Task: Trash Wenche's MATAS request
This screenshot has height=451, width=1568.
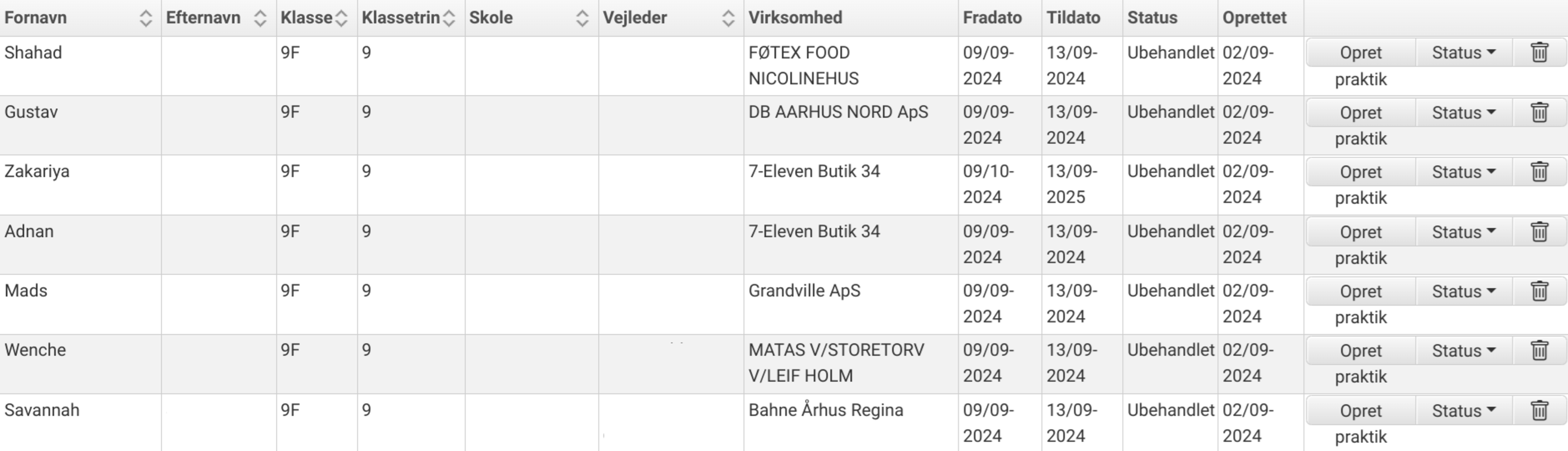Action: [1539, 350]
